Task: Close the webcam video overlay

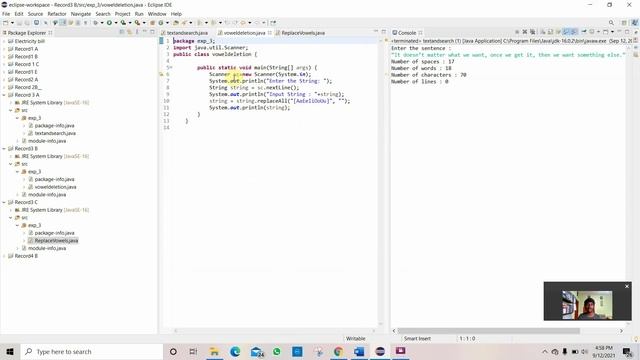Action: (627, 287)
